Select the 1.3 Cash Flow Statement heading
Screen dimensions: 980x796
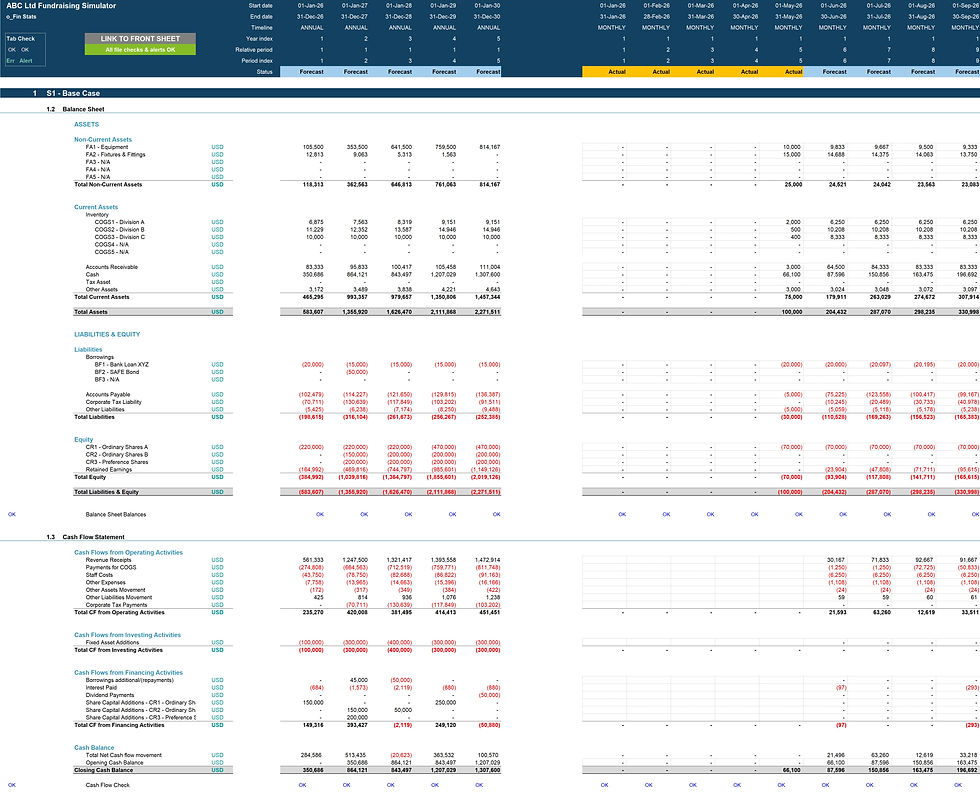coord(85,537)
